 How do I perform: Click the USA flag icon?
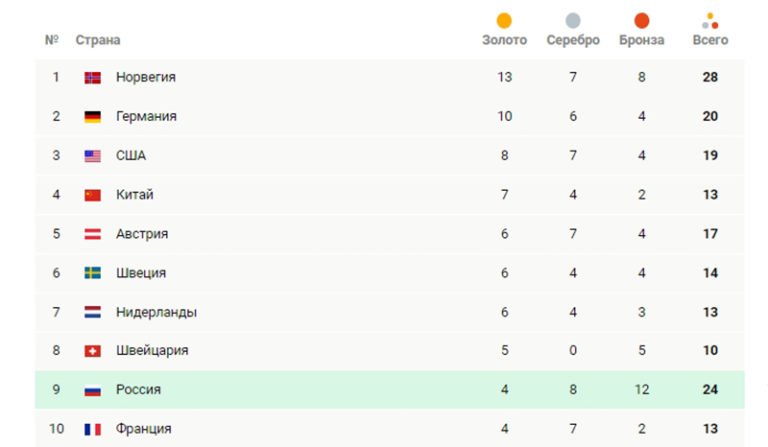click(93, 156)
